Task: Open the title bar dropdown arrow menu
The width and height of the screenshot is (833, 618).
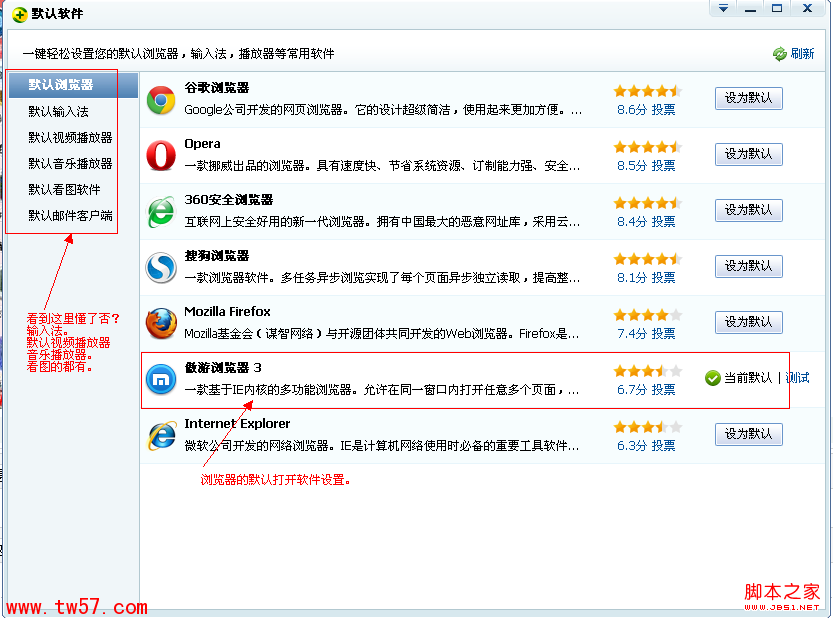Action: pyautogui.click(x=723, y=8)
